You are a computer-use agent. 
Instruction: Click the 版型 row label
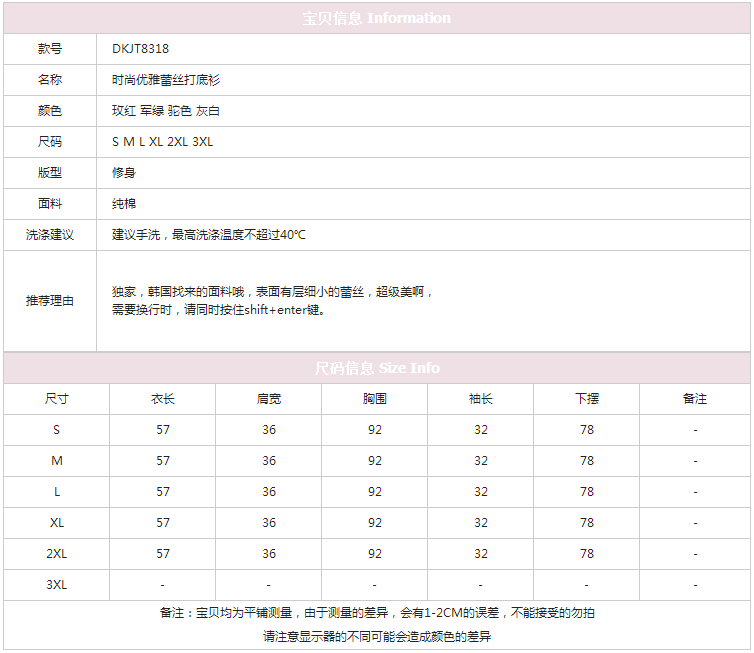[x=50, y=173]
